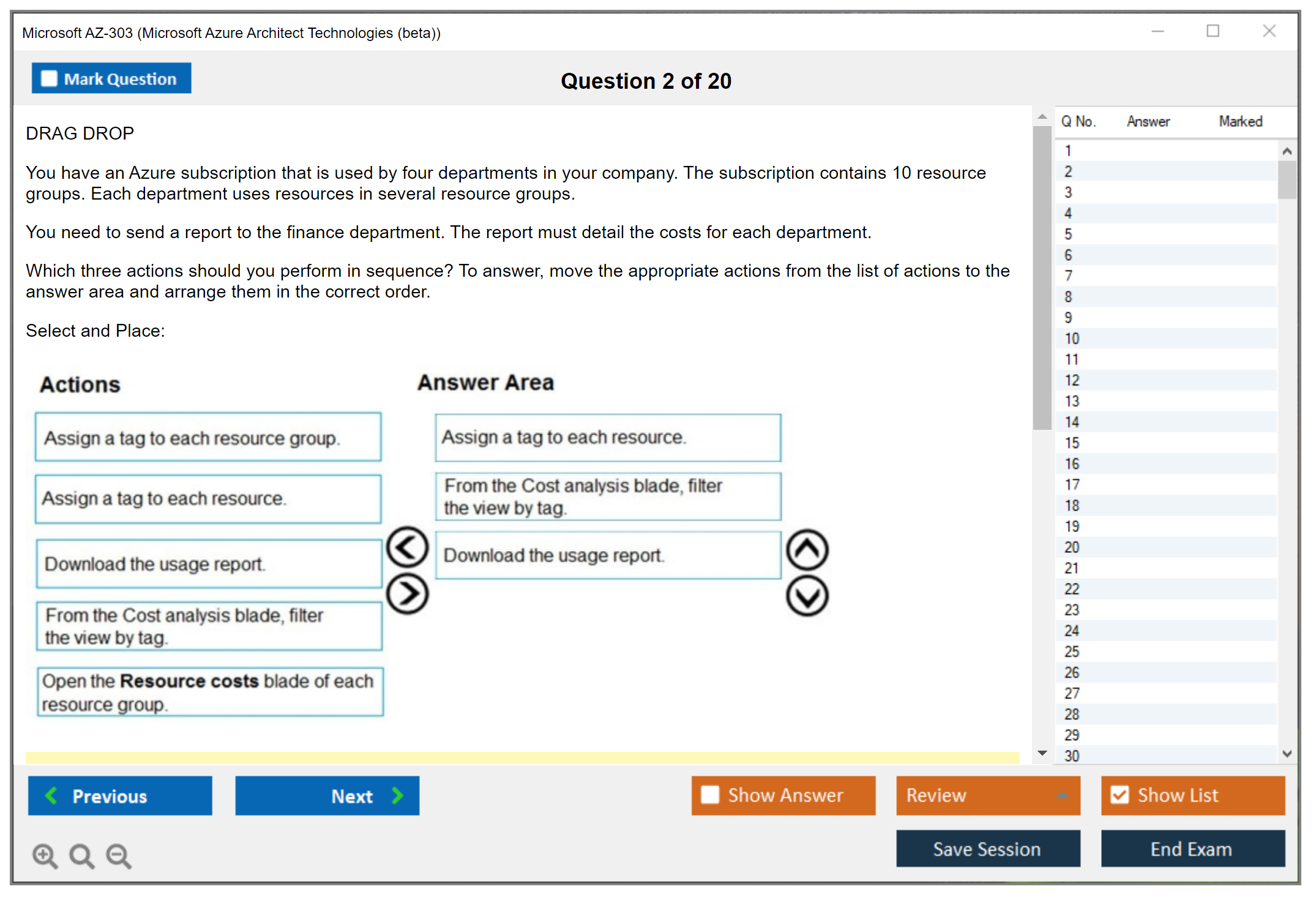This screenshot has width=1316, height=900.
Task: Open the Review dropdown menu
Action: coord(988,795)
